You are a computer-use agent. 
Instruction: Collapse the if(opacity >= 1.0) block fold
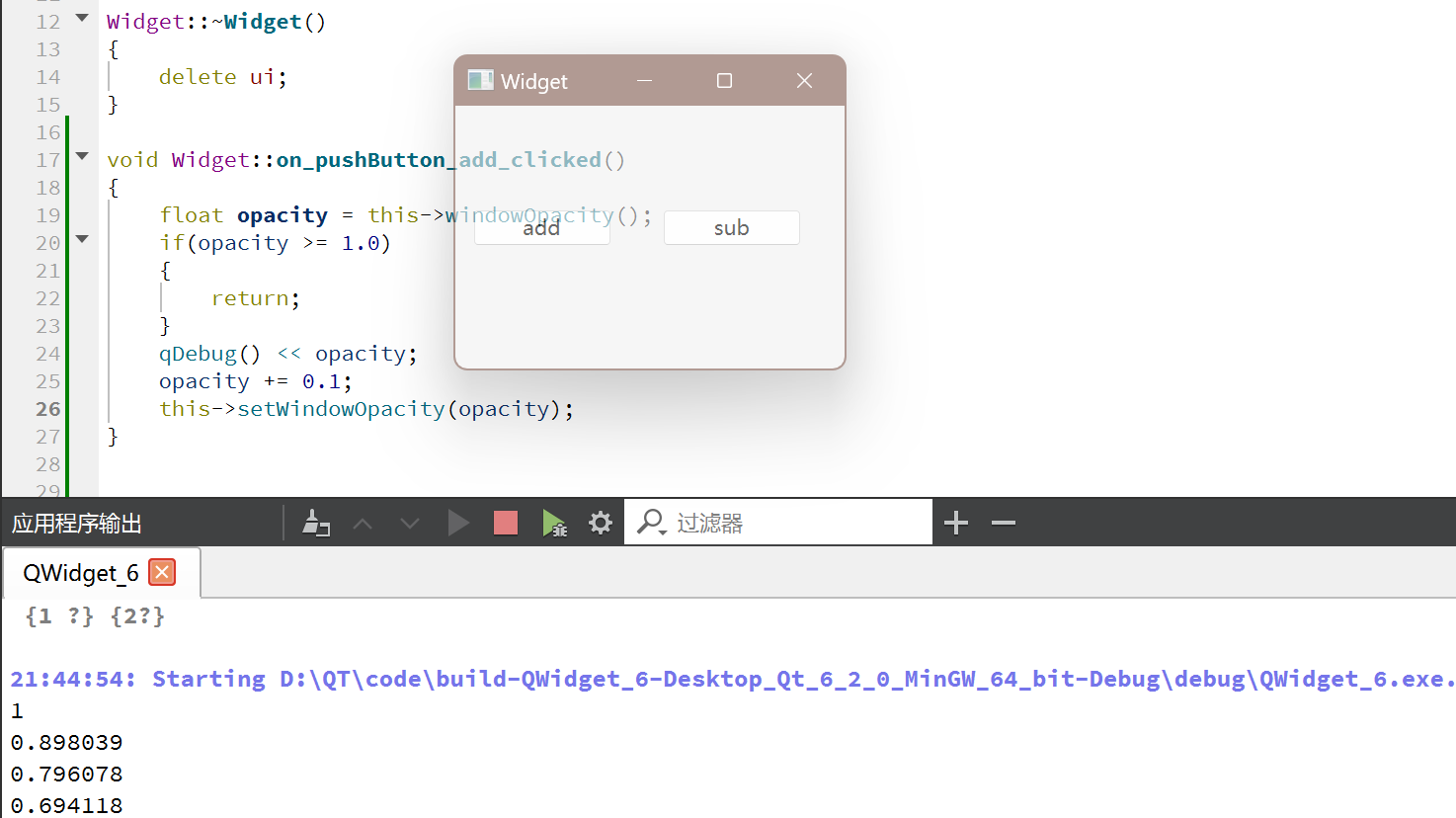[x=82, y=240]
